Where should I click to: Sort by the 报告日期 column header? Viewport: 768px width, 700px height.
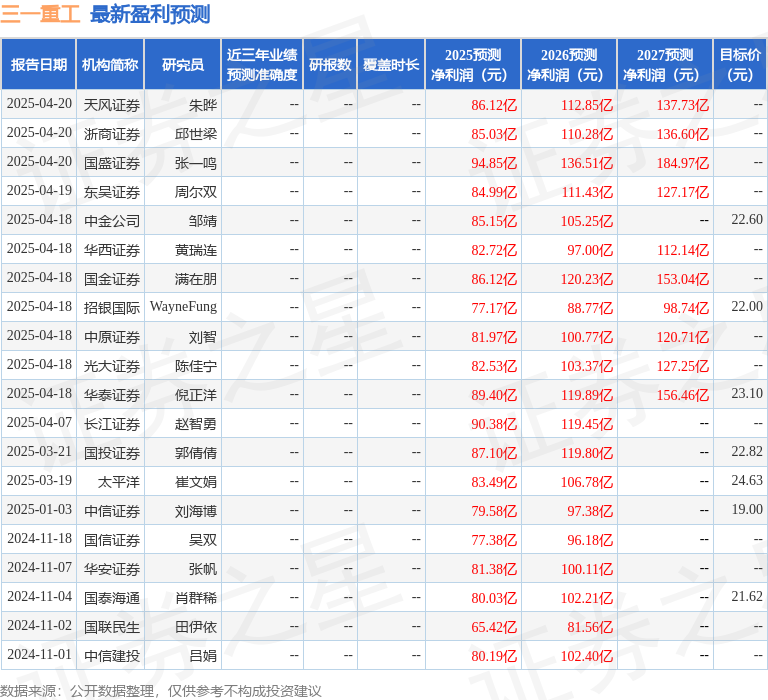click(x=39, y=65)
